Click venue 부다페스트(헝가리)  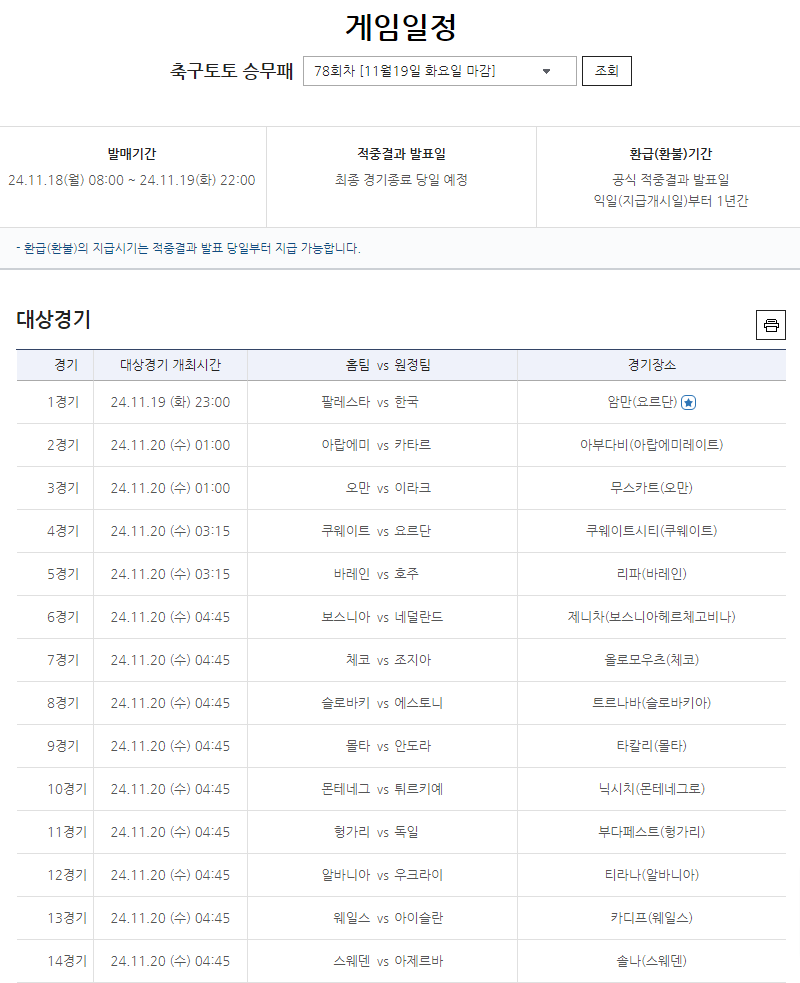pos(651,832)
